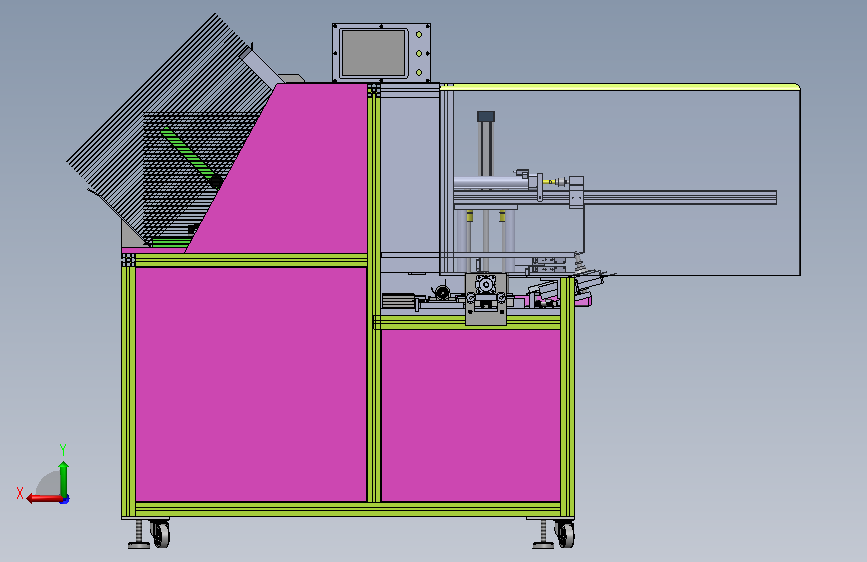867x562 pixels.
Task: Select the right caster wheel
Action: [x=566, y=534]
